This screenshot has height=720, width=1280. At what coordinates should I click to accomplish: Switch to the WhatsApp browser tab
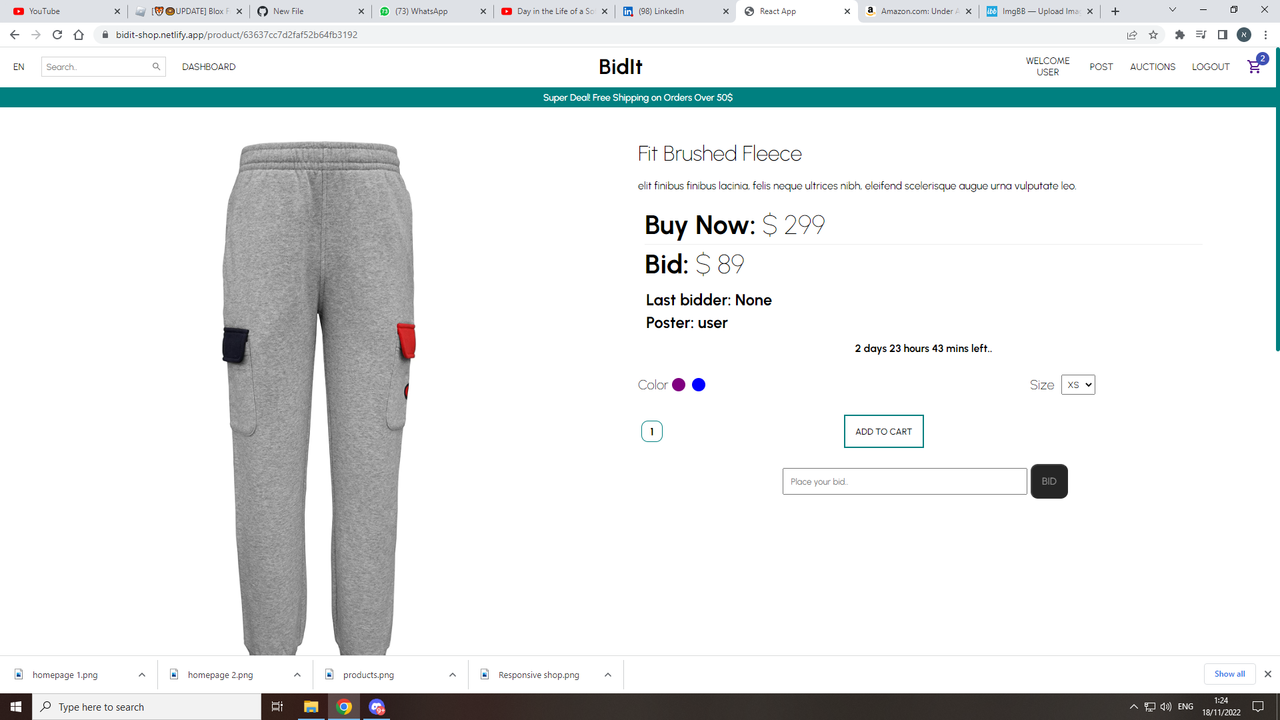coord(430,11)
